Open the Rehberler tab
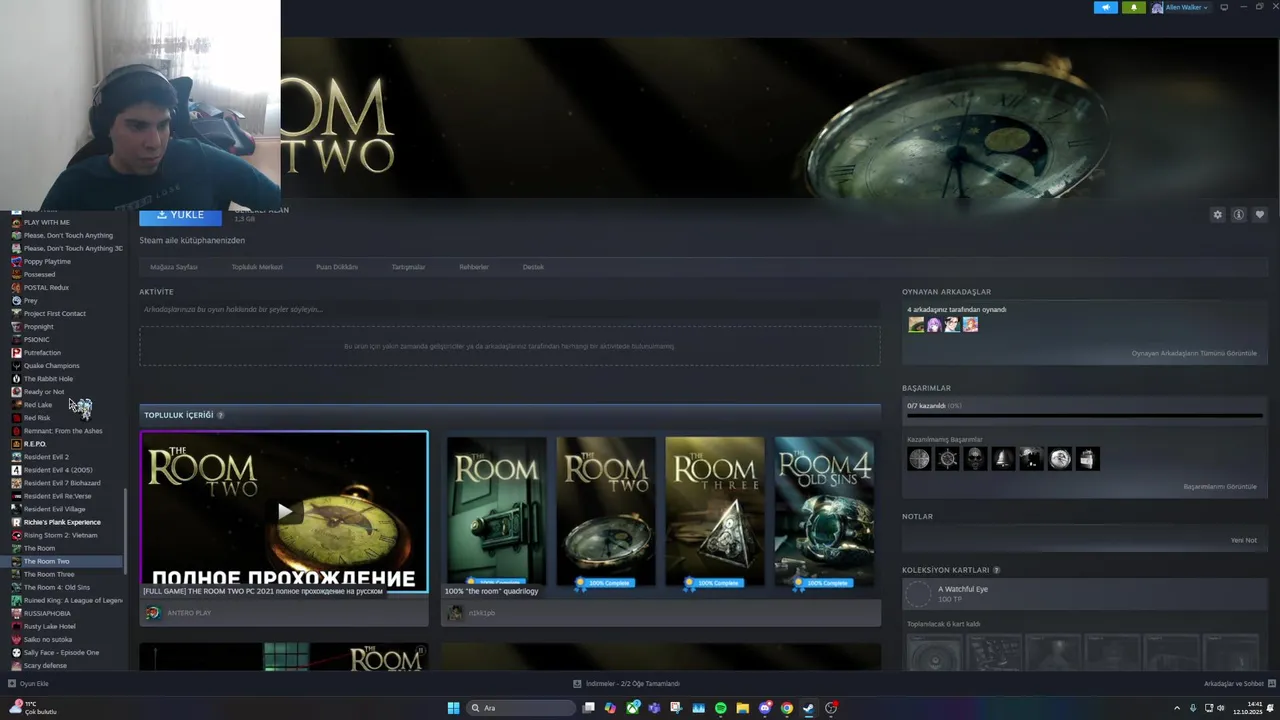This screenshot has height=720, width=1280. (474, 267)
